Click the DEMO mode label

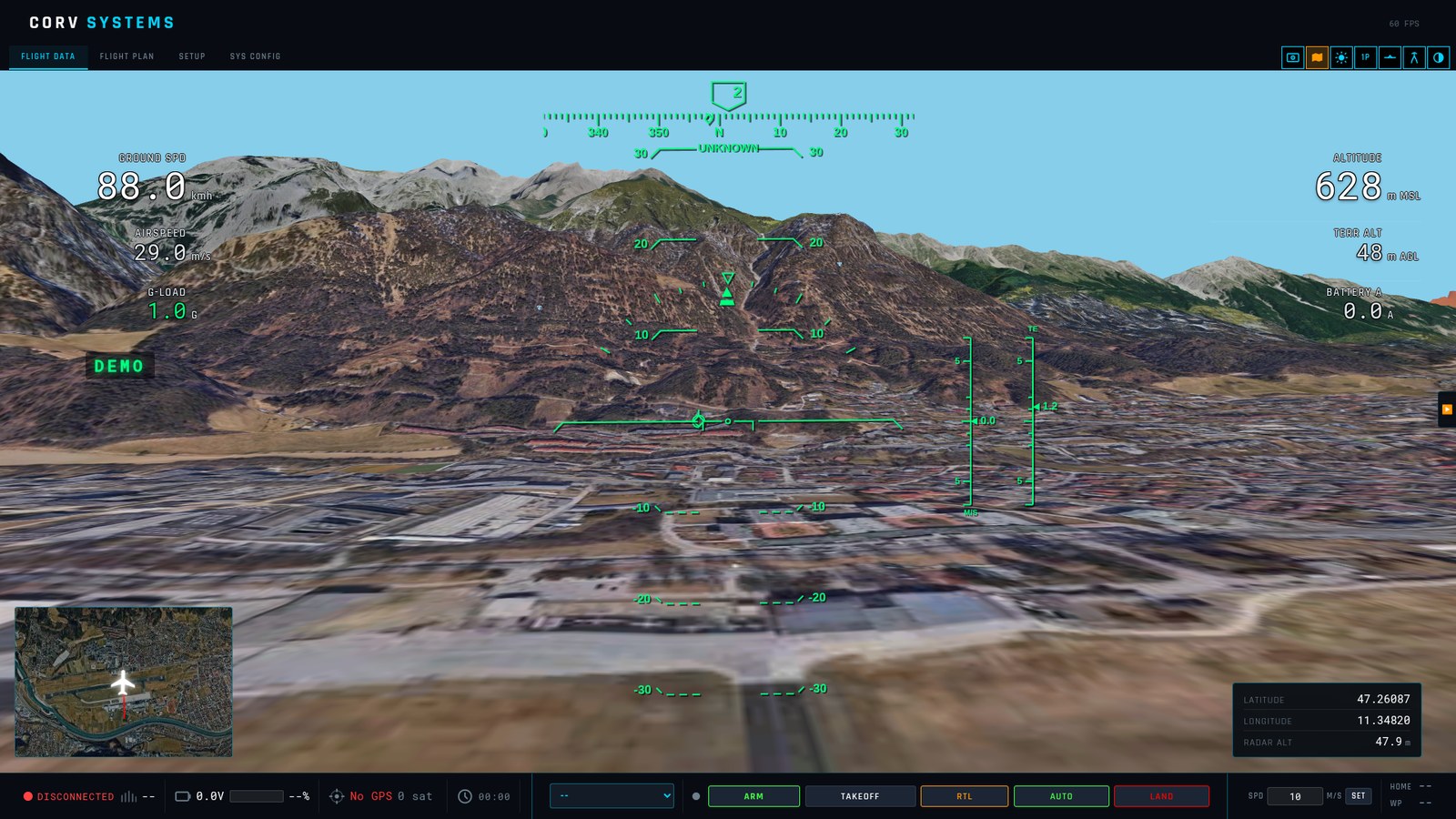point(119,366)
